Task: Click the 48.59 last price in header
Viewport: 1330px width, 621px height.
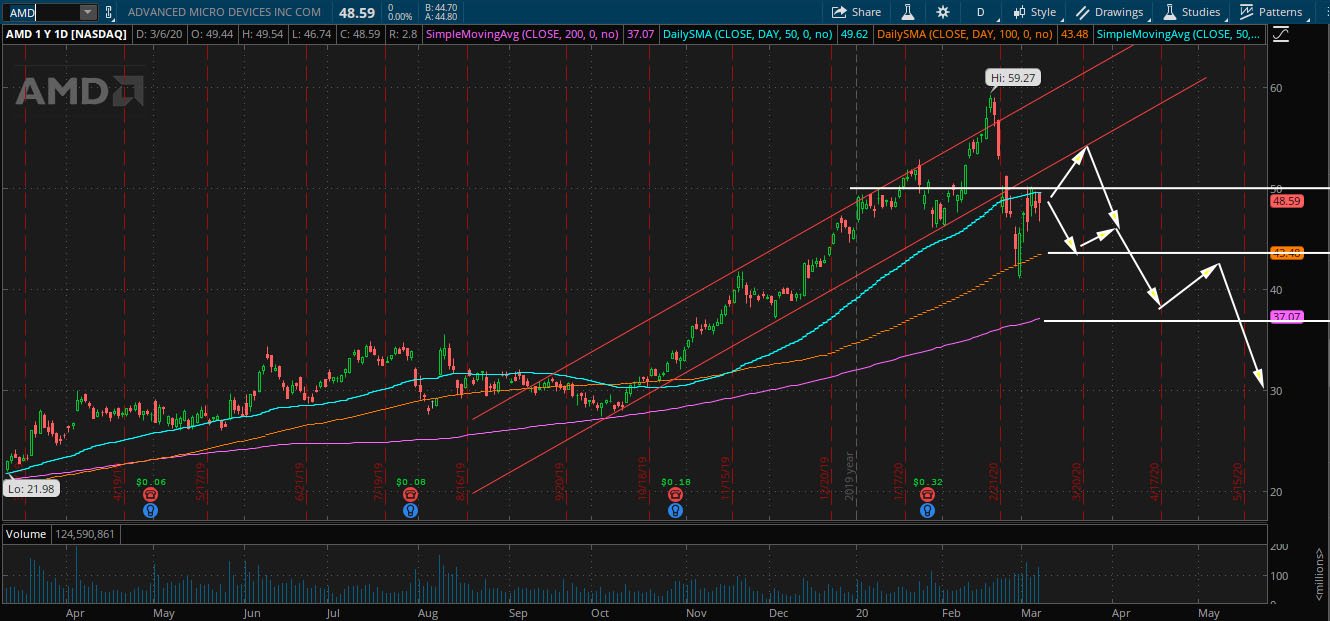Action: coord(356,12)
